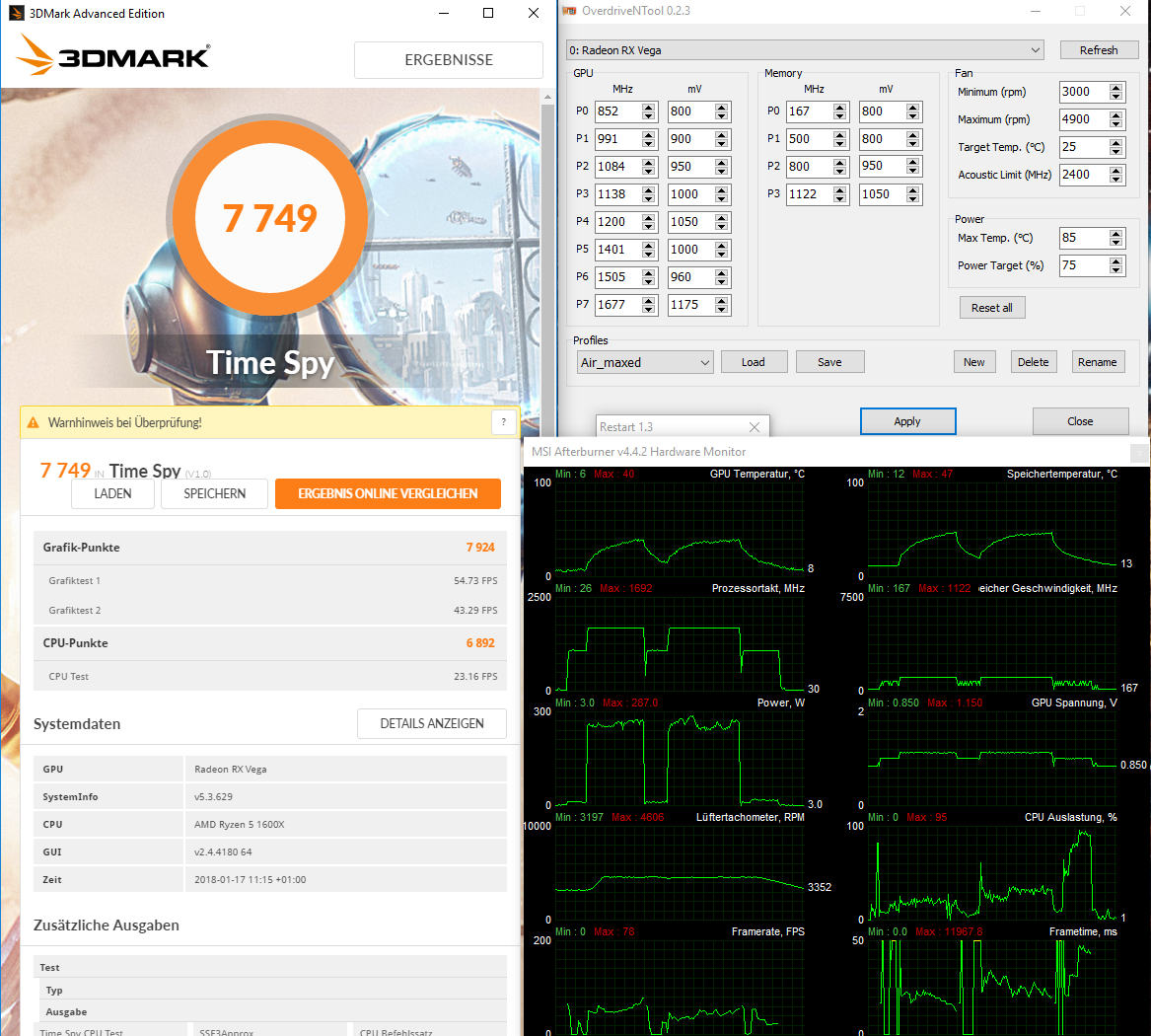Click the Frametime ms graph
This screenshot has width=1151, height=1036.
click(x=992, y=987)
